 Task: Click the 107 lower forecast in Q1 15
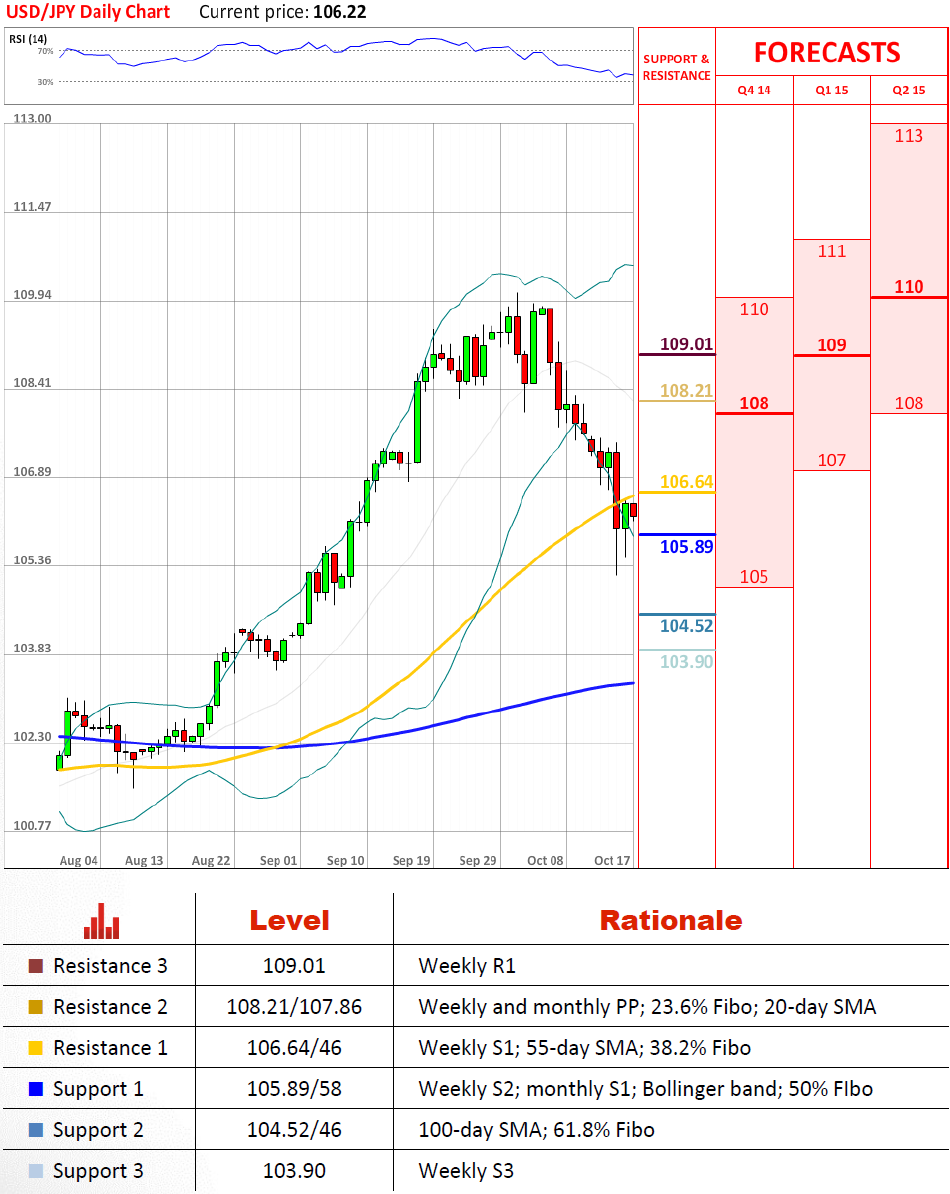[831, 460]
